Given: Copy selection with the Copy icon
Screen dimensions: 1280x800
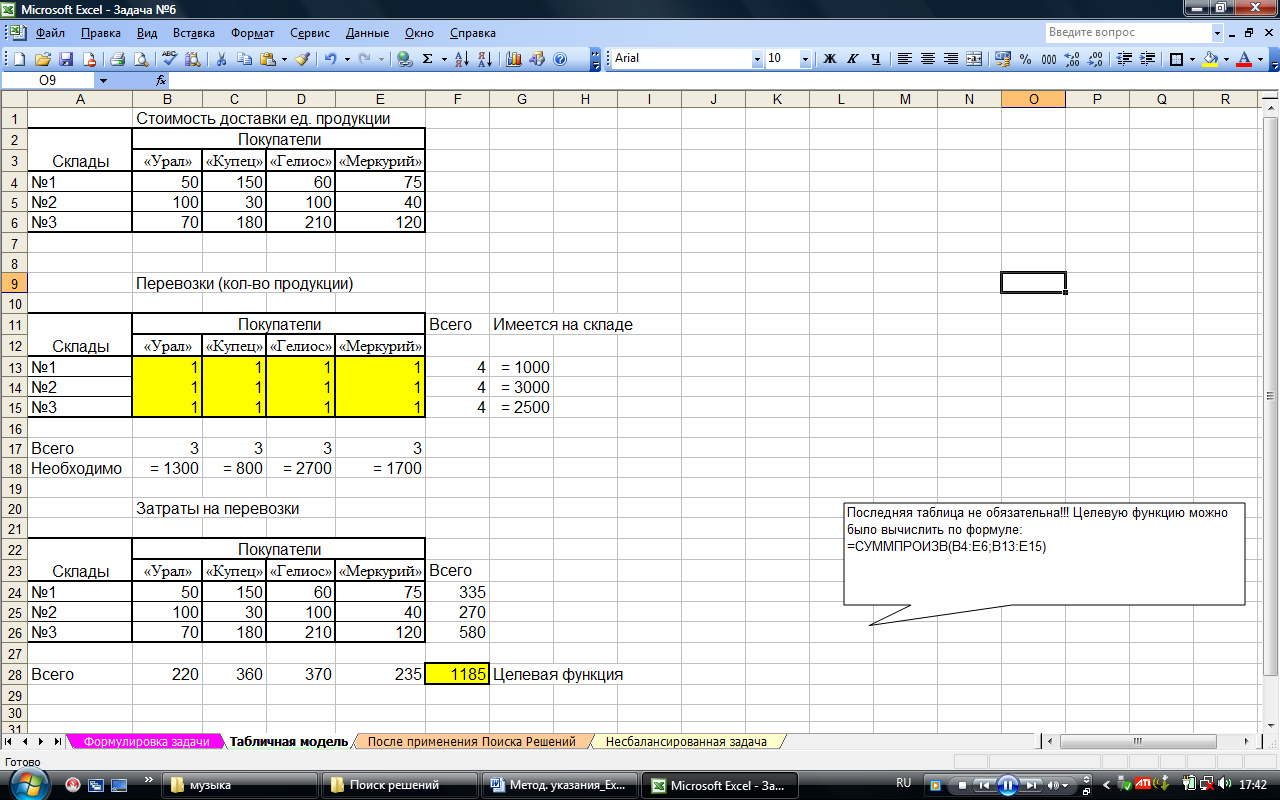Looking at the screenshot, I should coord(244,59).
